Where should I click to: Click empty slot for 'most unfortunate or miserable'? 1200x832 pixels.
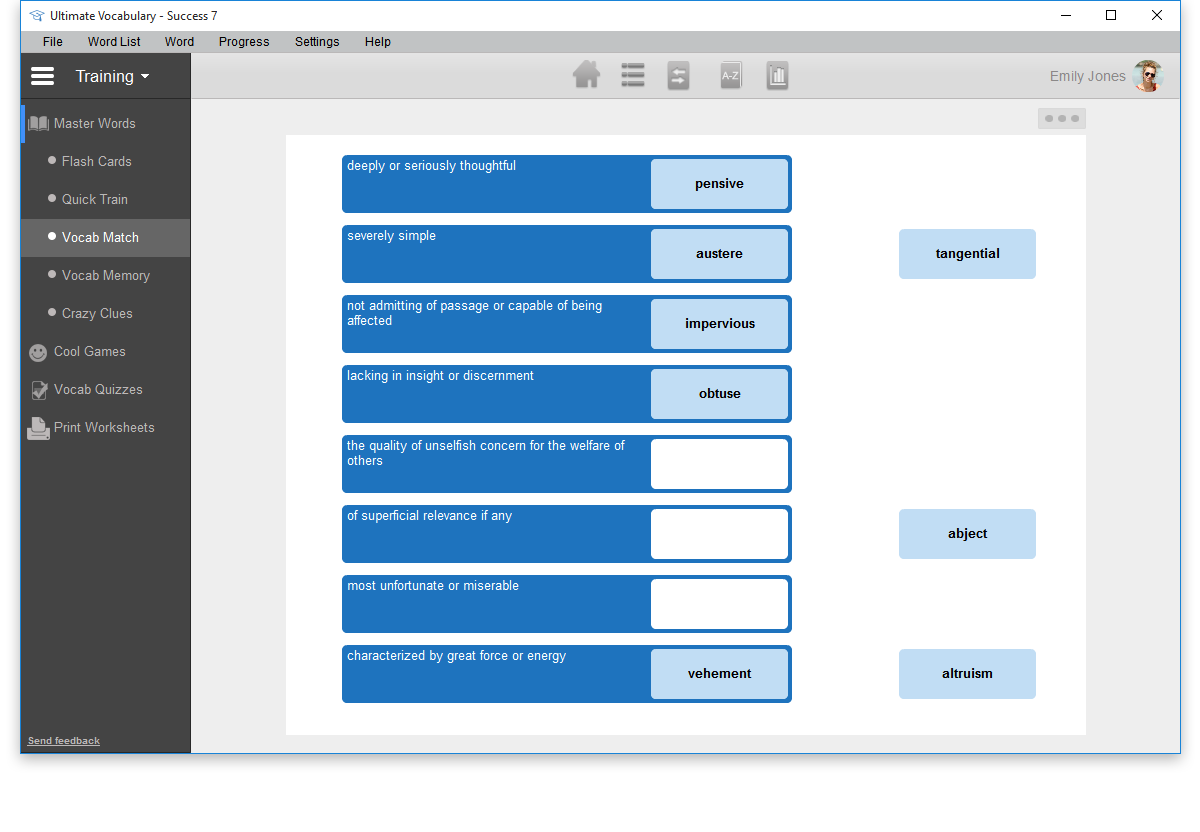(x=719, y=604)
